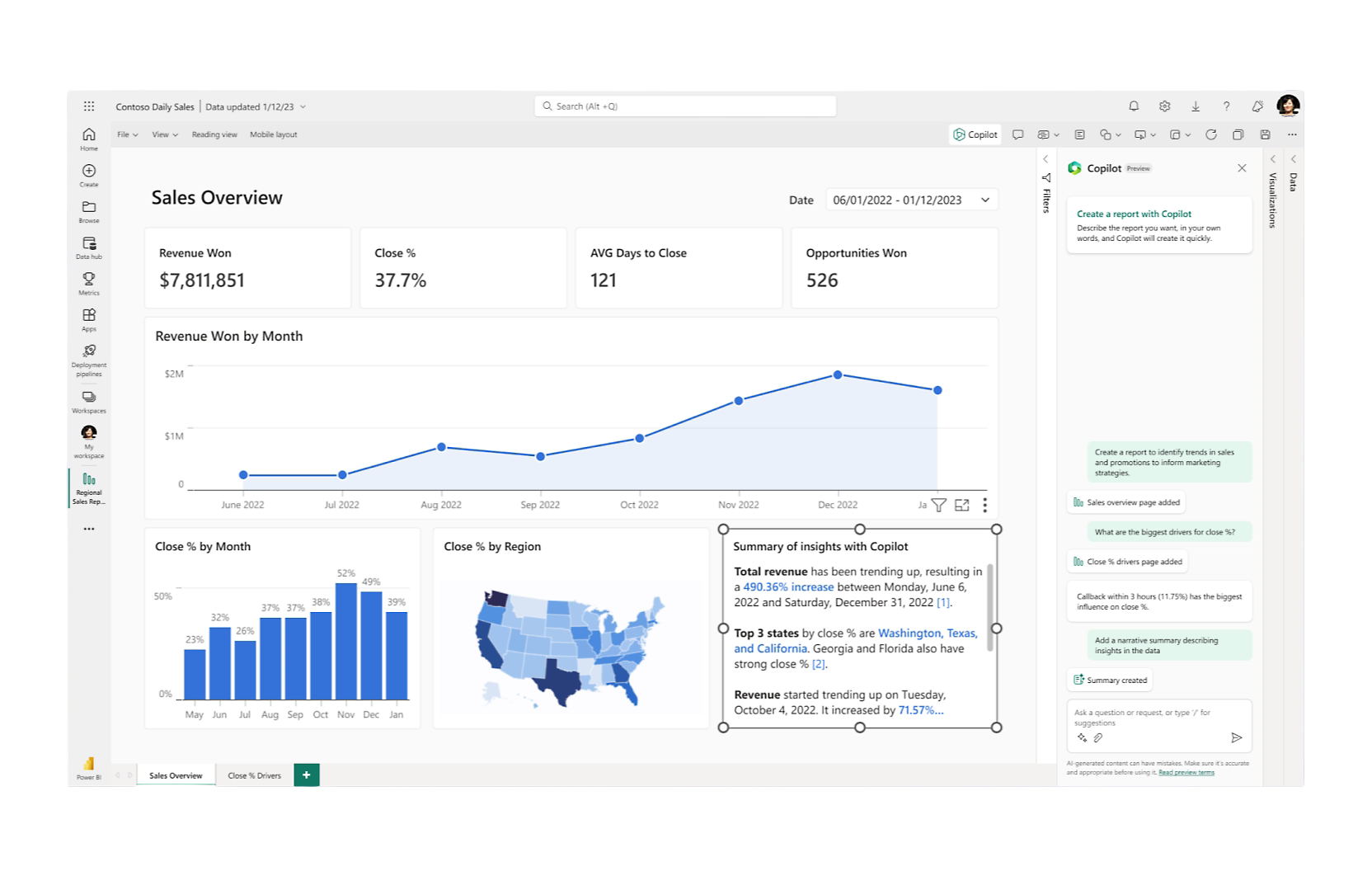1372x876 pixels.
Task: Open focus mode on revenue chart
Action: point(961,505)
